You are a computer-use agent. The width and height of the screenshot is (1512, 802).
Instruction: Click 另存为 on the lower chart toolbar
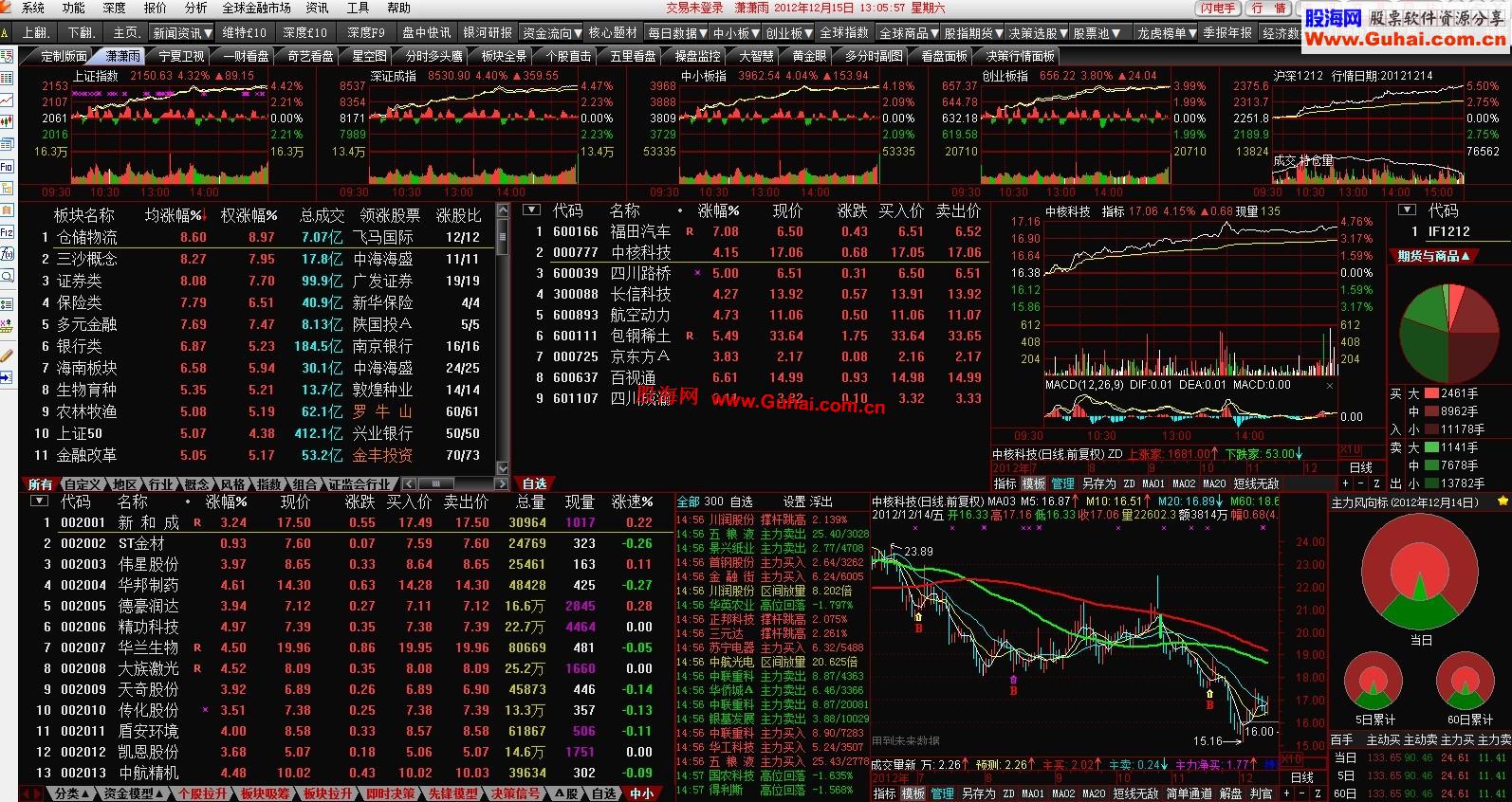[x=978, y=793]
